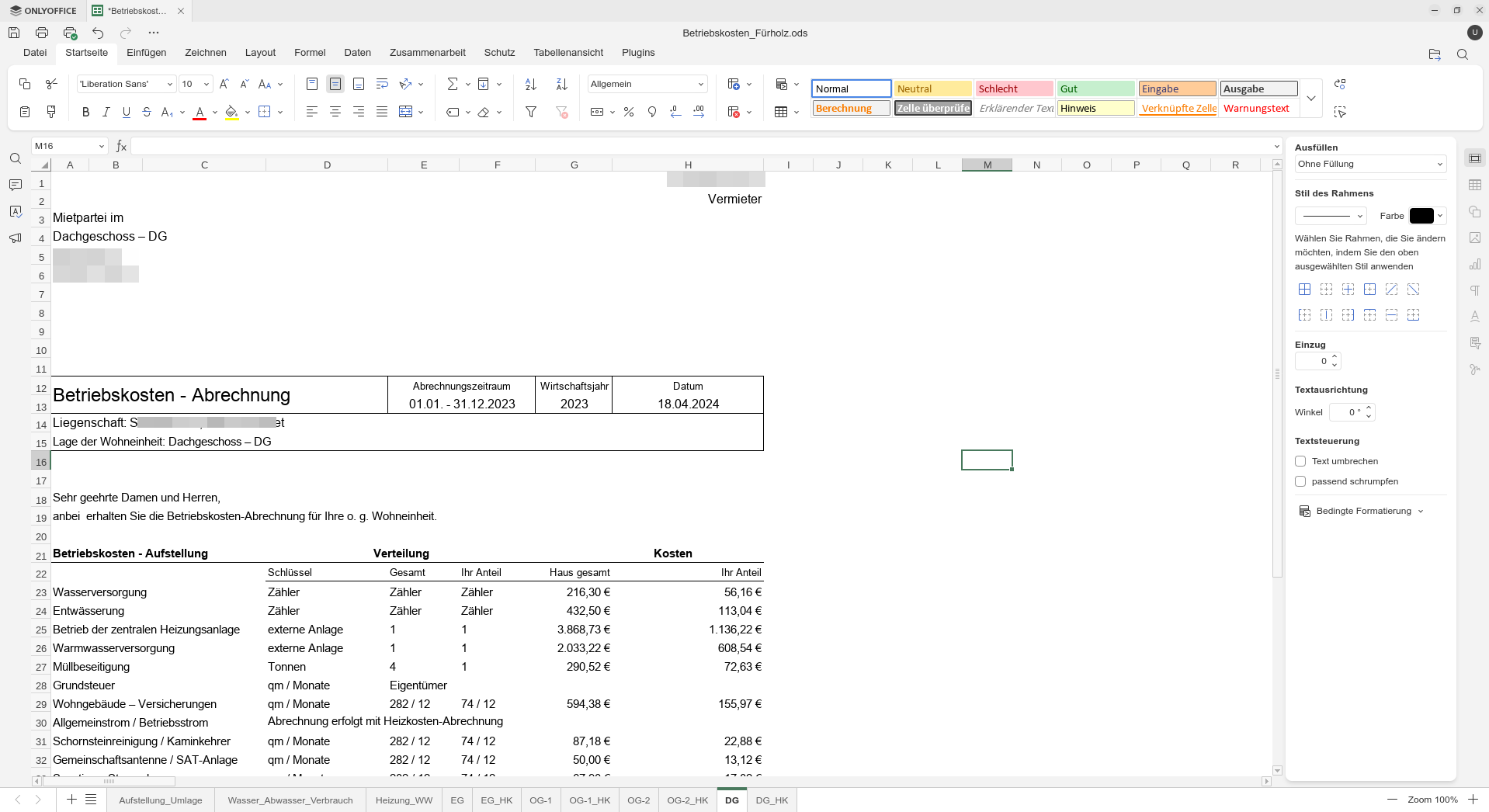Apply the Berechnung cell style

point(851,108)
